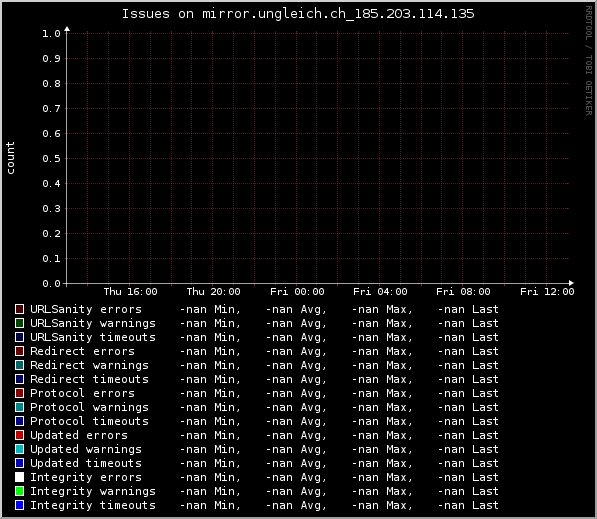The image size is (597, 519).
Task: Click the URLSanity warnings green swatch
Action: pos(19,323)
